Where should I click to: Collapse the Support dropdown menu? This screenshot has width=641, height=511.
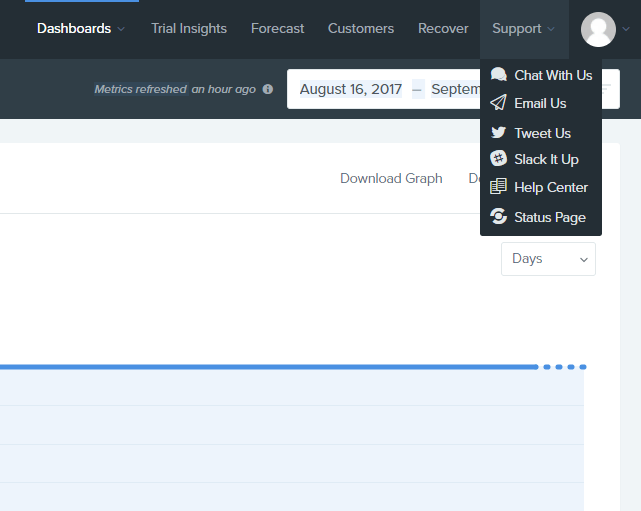coord(523,29)
